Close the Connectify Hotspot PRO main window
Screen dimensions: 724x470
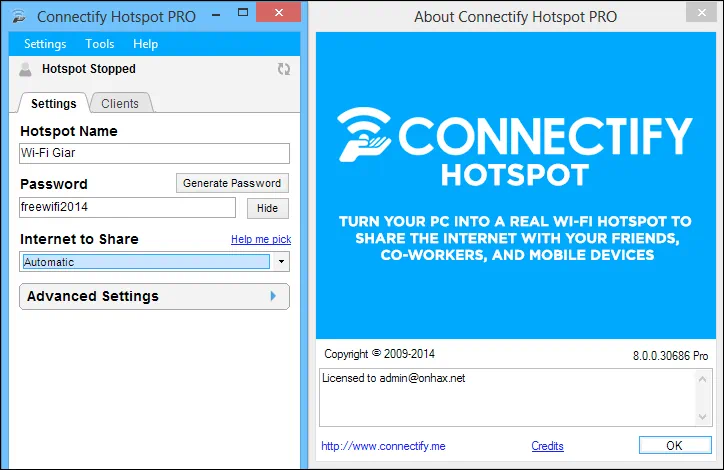coord(278,12)
